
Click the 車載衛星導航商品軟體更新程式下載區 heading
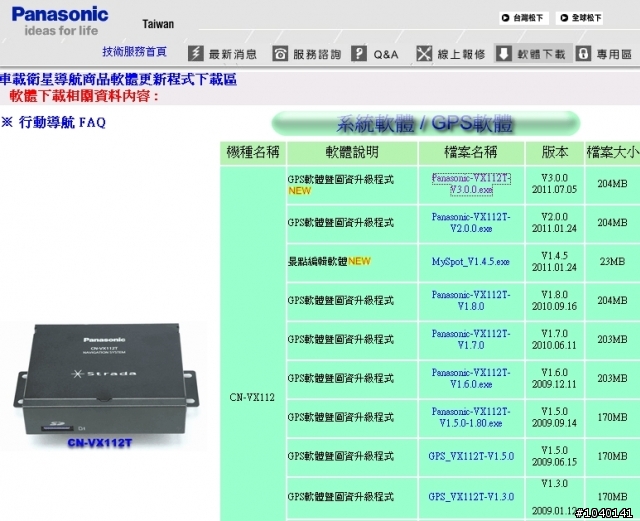118,80
